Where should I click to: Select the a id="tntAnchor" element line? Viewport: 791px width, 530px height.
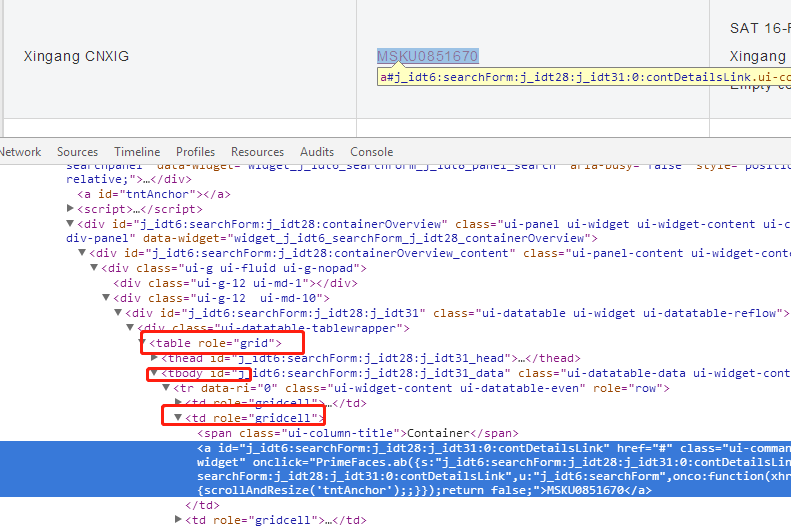[154, 194]
